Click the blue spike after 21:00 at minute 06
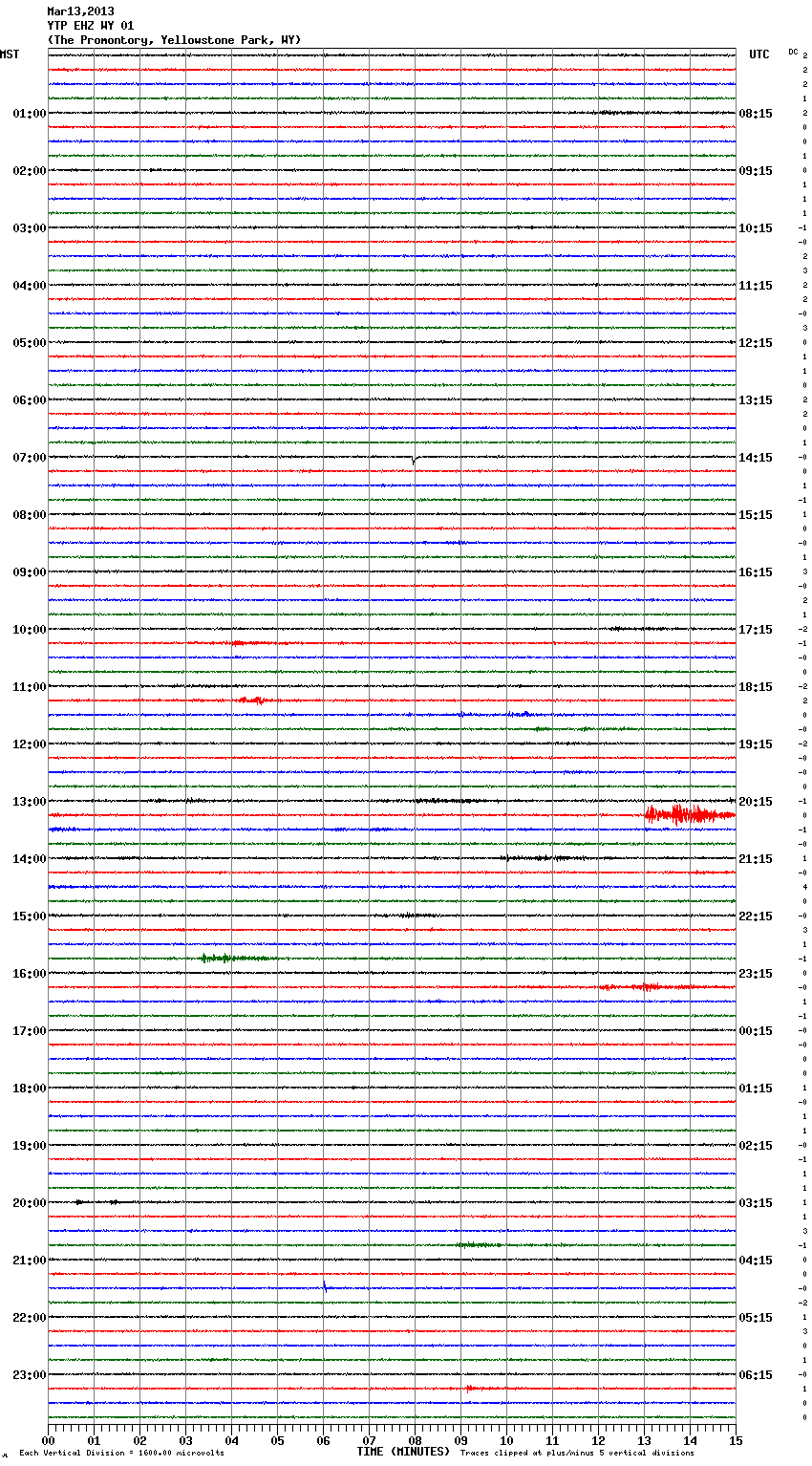This screenshot has height=1466, width=812. [325, 1285]
